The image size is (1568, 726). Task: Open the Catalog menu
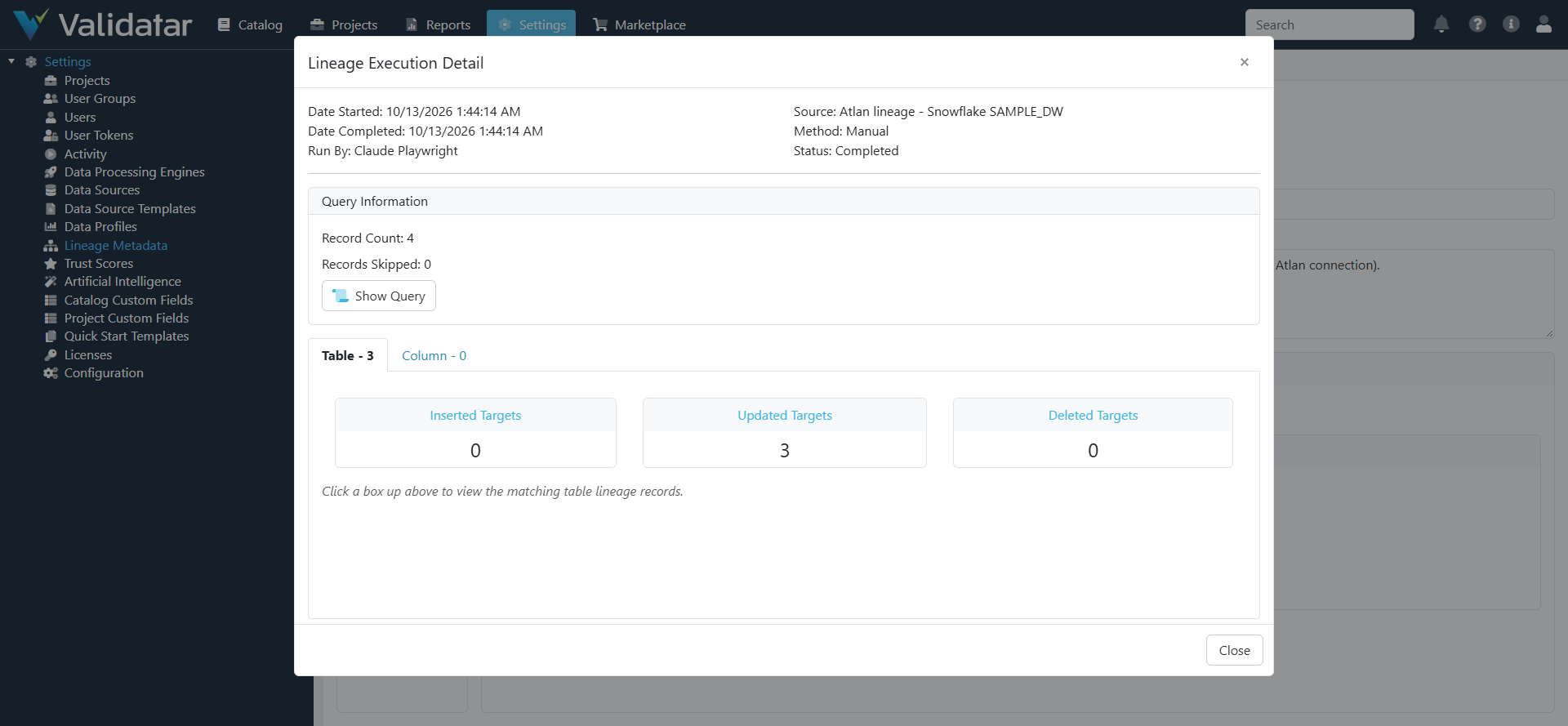coord(250,24)
